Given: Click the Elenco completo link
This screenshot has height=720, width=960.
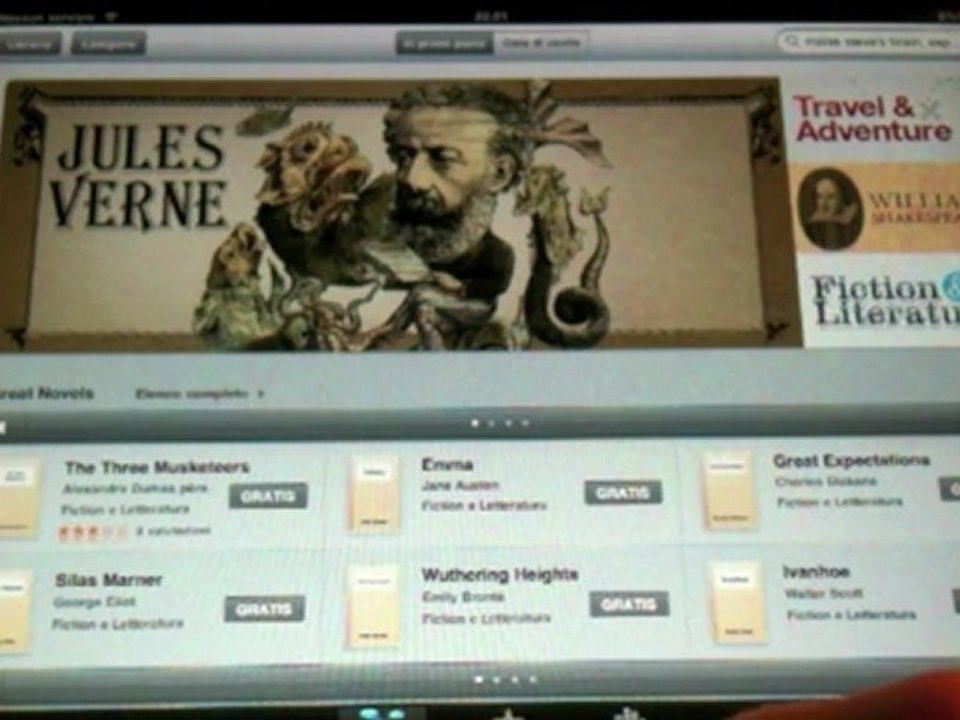Looking at the screenshot, I should click(x=200, y=394).
